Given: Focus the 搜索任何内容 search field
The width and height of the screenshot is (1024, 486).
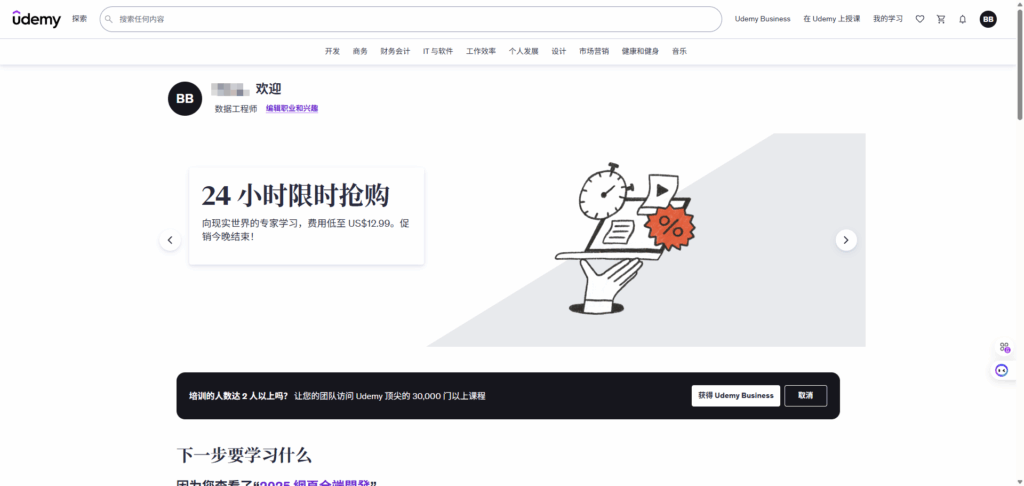Looking at the screenshot, I should [x=411, y=19].
